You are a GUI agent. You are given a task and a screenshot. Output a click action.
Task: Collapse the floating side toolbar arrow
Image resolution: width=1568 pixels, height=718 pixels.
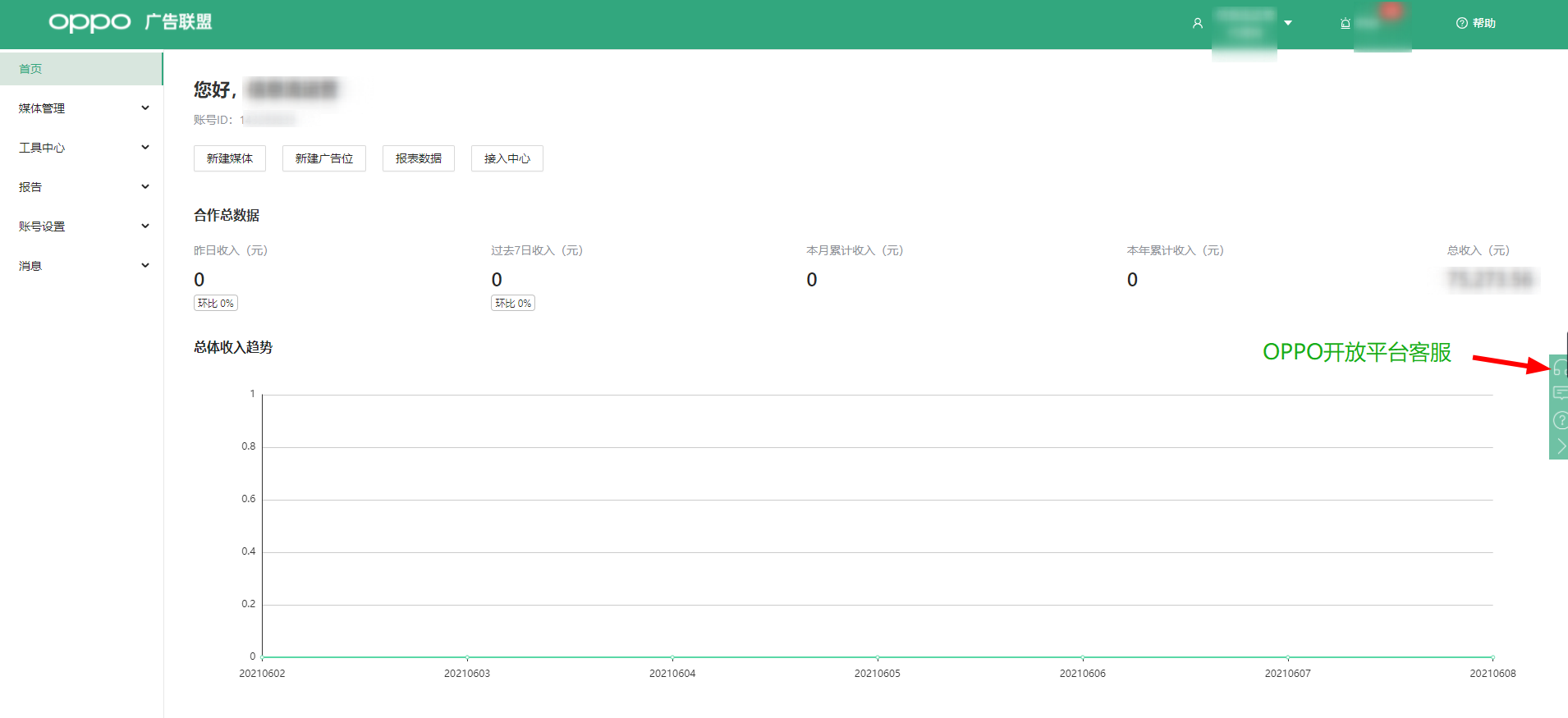(x=1559, y=446)
